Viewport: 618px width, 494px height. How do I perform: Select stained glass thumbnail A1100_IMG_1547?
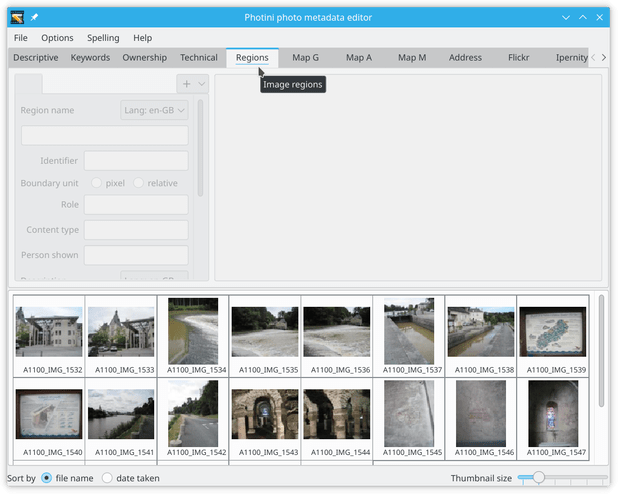click(x=553, y=418)
